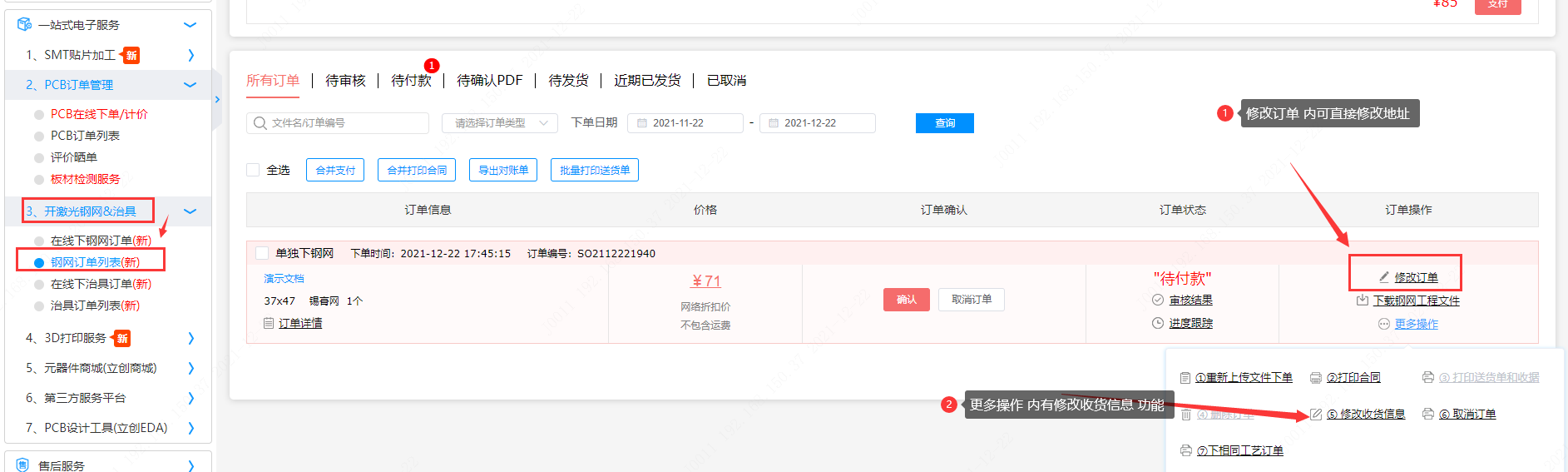Click the magnifier icon in search box
This screenshot has height=472, width=1568.
[x=260, y=123]
